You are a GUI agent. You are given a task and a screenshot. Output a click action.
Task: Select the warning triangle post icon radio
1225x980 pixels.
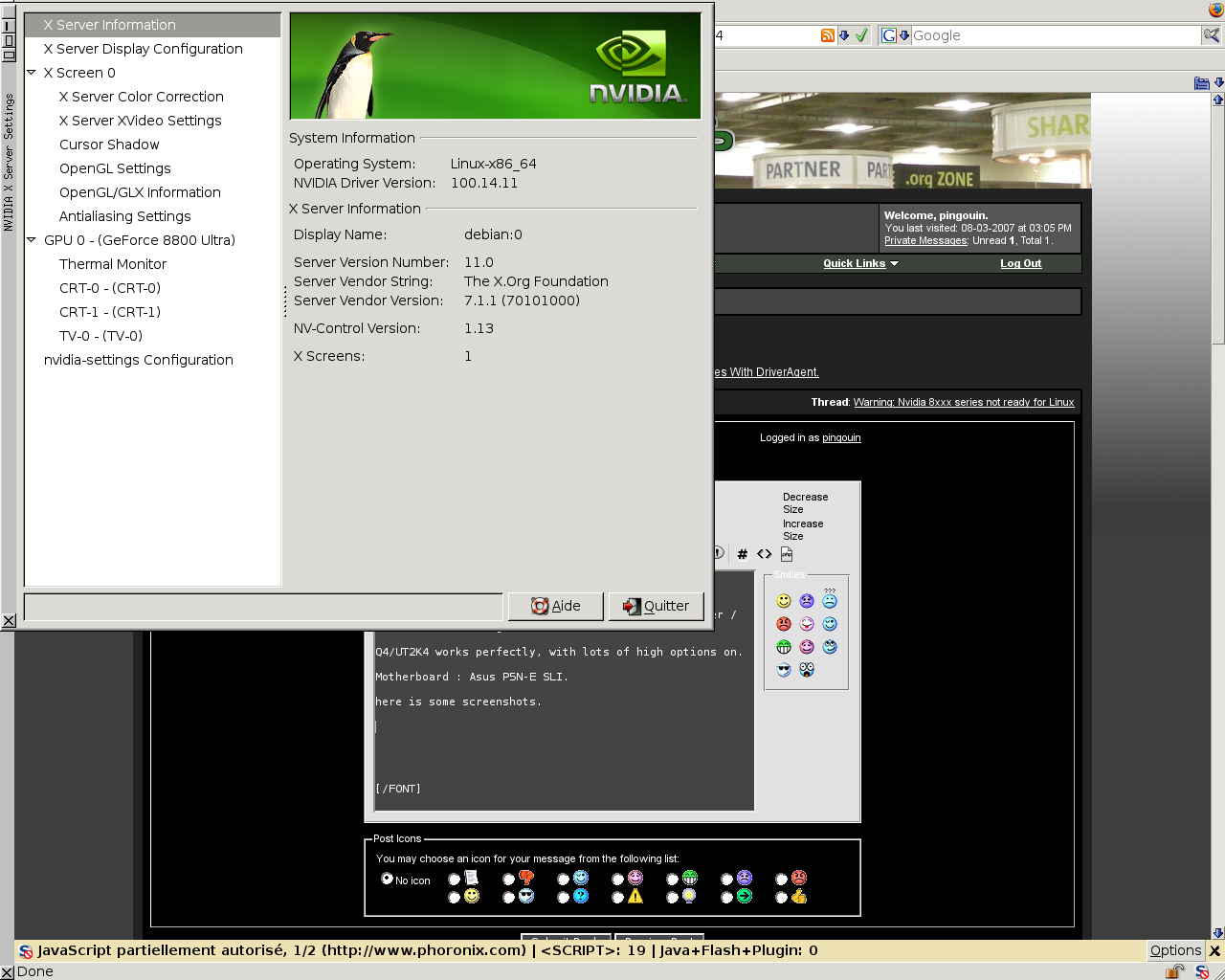click(618, 898)
